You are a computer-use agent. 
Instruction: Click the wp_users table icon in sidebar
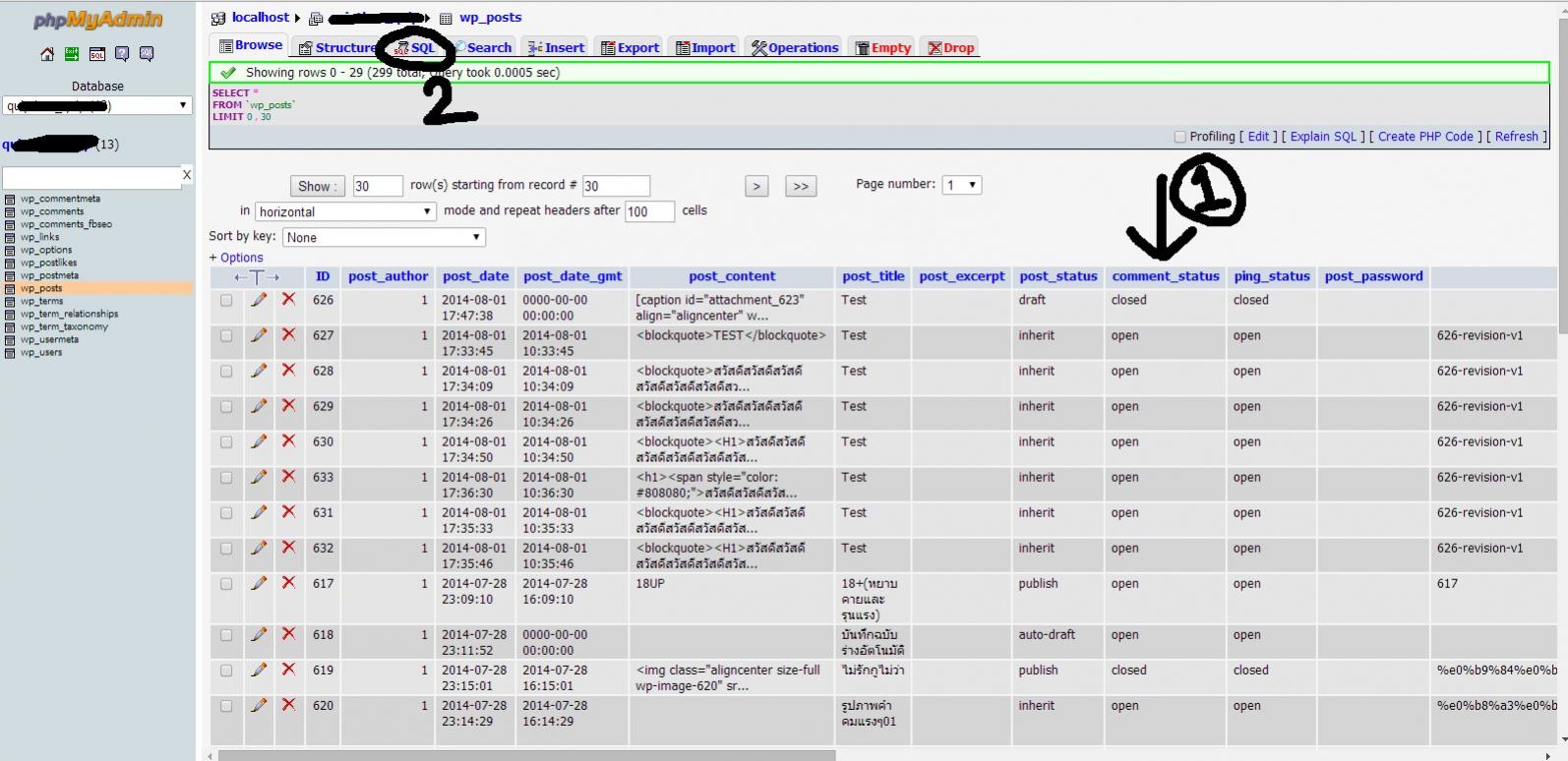[10, 352]
